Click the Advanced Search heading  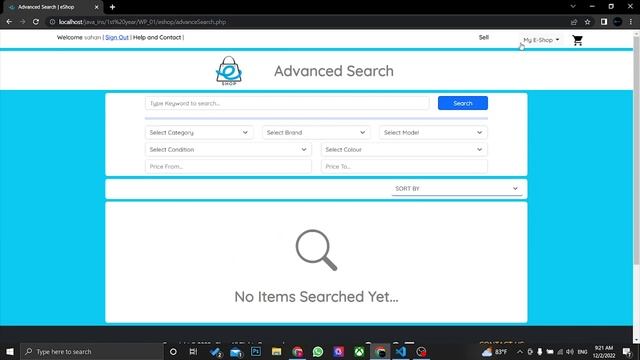[334, 71]
